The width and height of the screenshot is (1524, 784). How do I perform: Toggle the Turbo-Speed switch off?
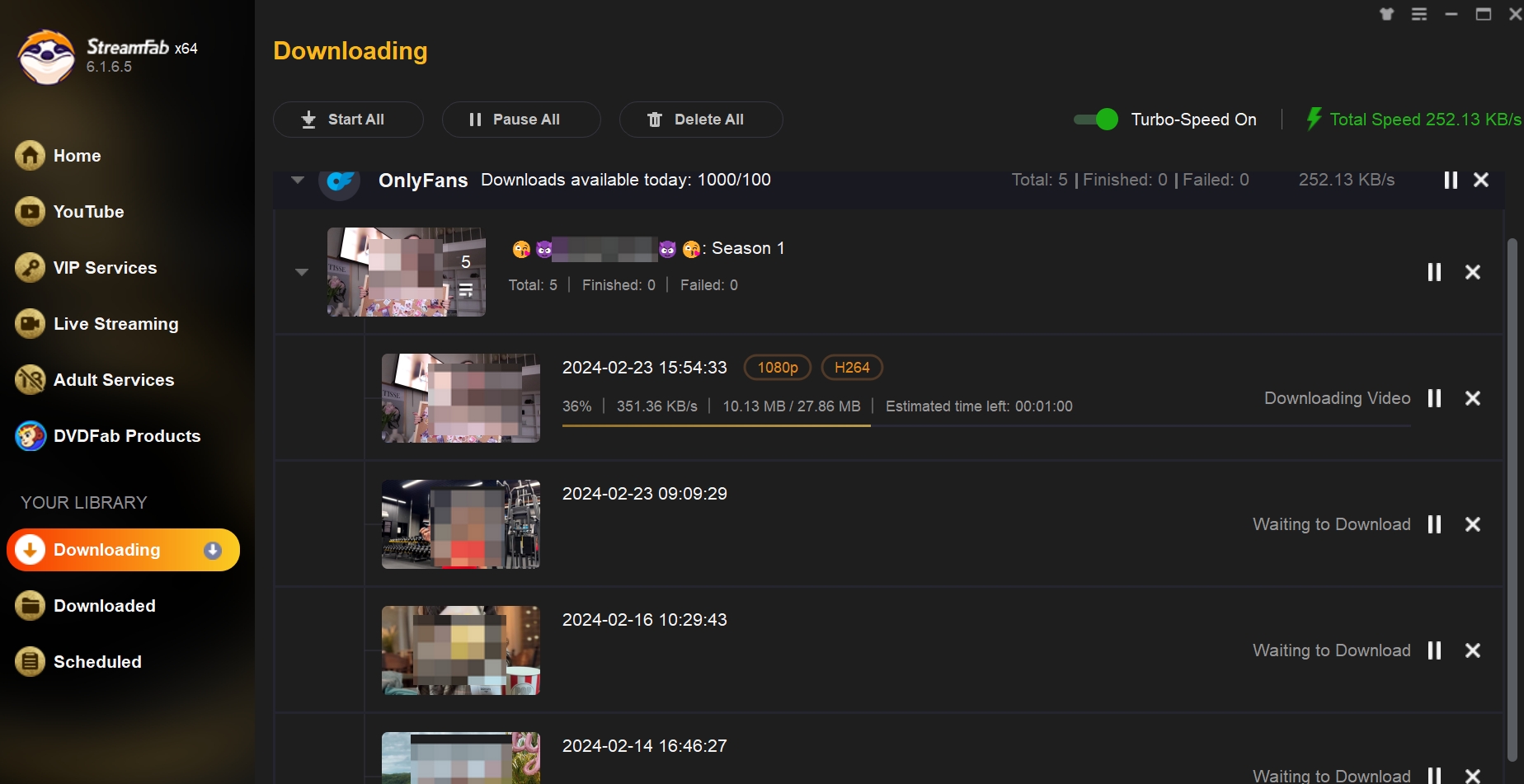pyautogui.click(x=1096, y=120)
